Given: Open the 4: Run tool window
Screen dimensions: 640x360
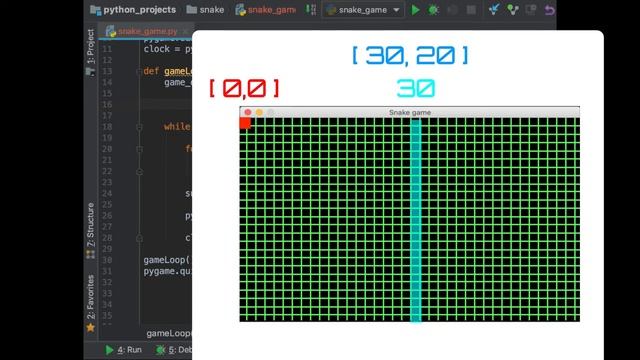Looking at the screenshot, I should tap(124, 350).
